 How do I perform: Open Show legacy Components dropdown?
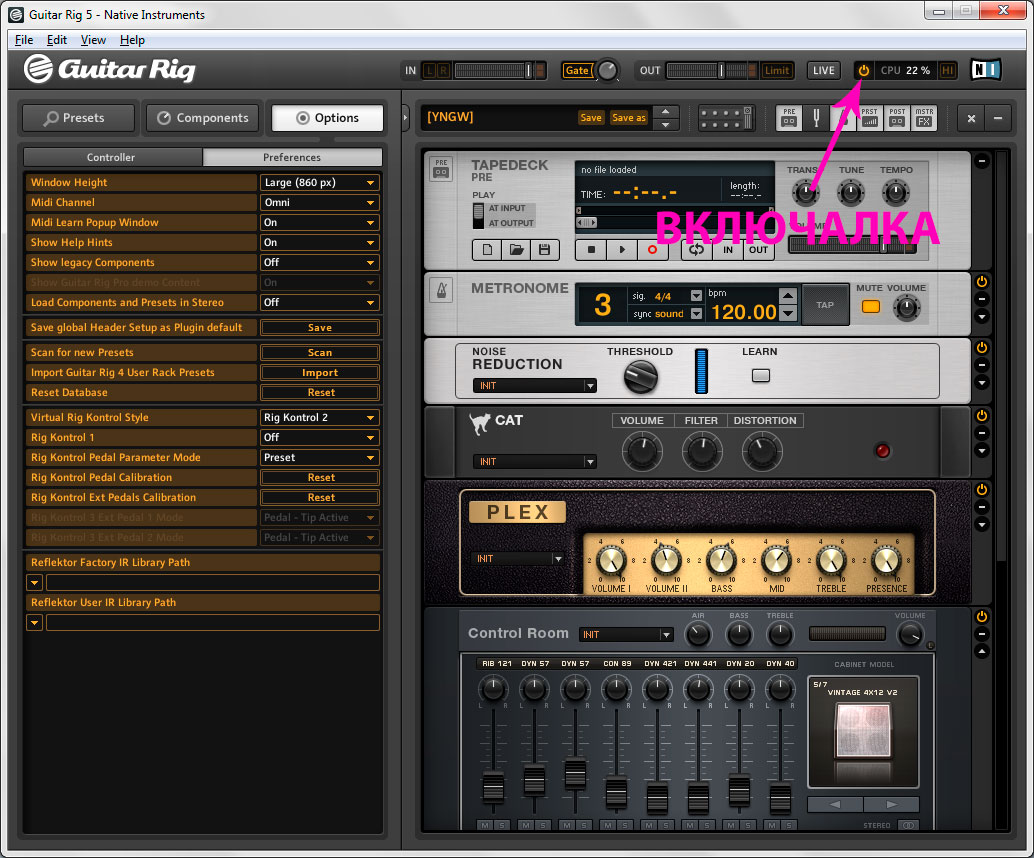tap(320, 262)
